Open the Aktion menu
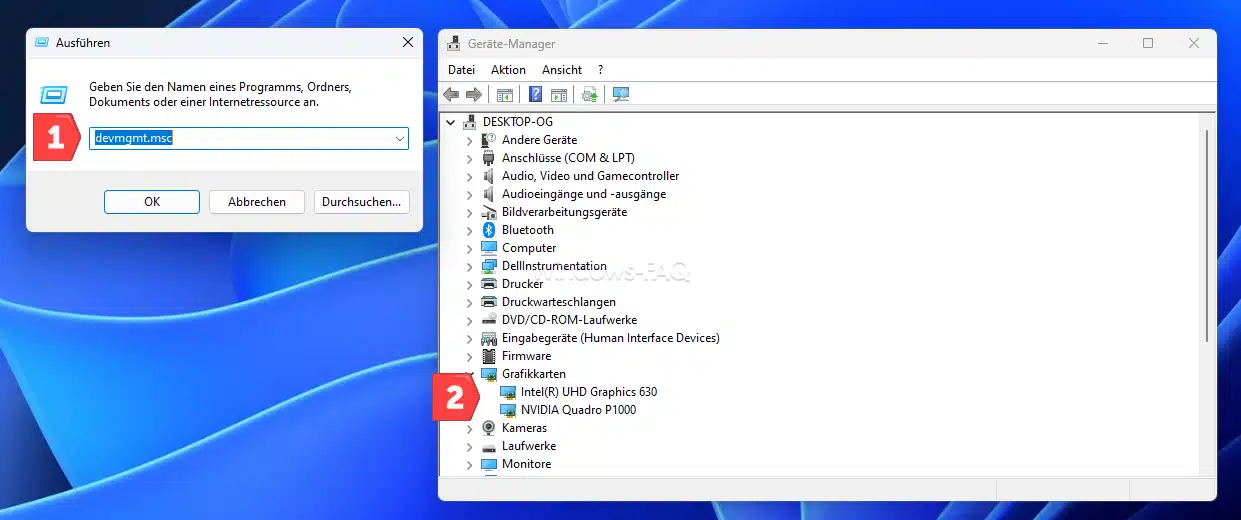This screenshot has width=1241, height=520. (508, 70)
